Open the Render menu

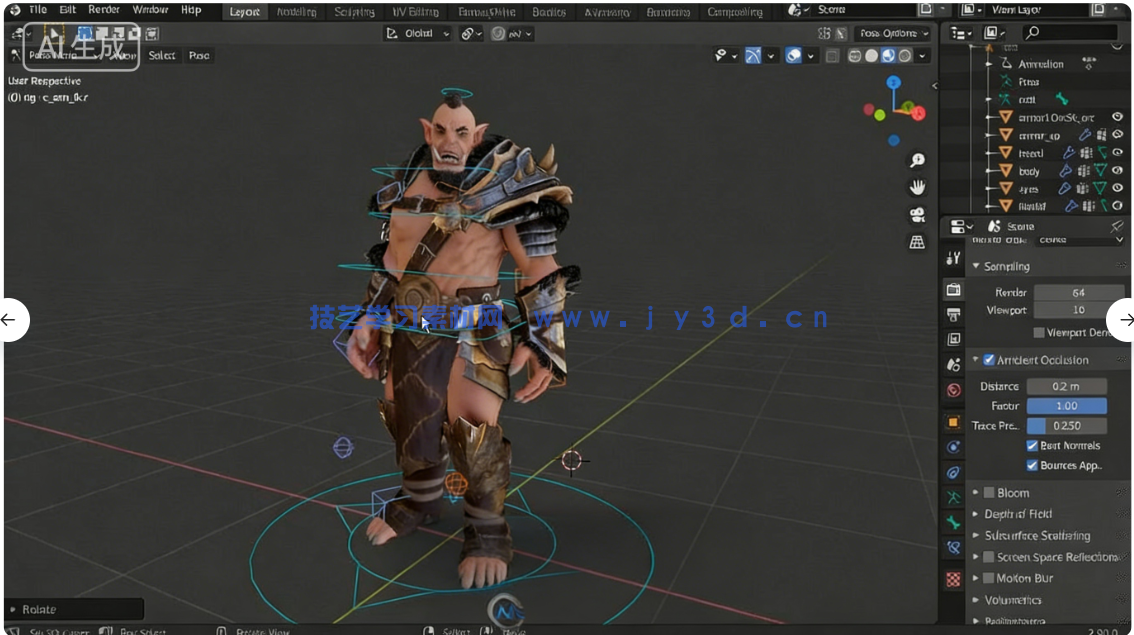coord(103,9)
